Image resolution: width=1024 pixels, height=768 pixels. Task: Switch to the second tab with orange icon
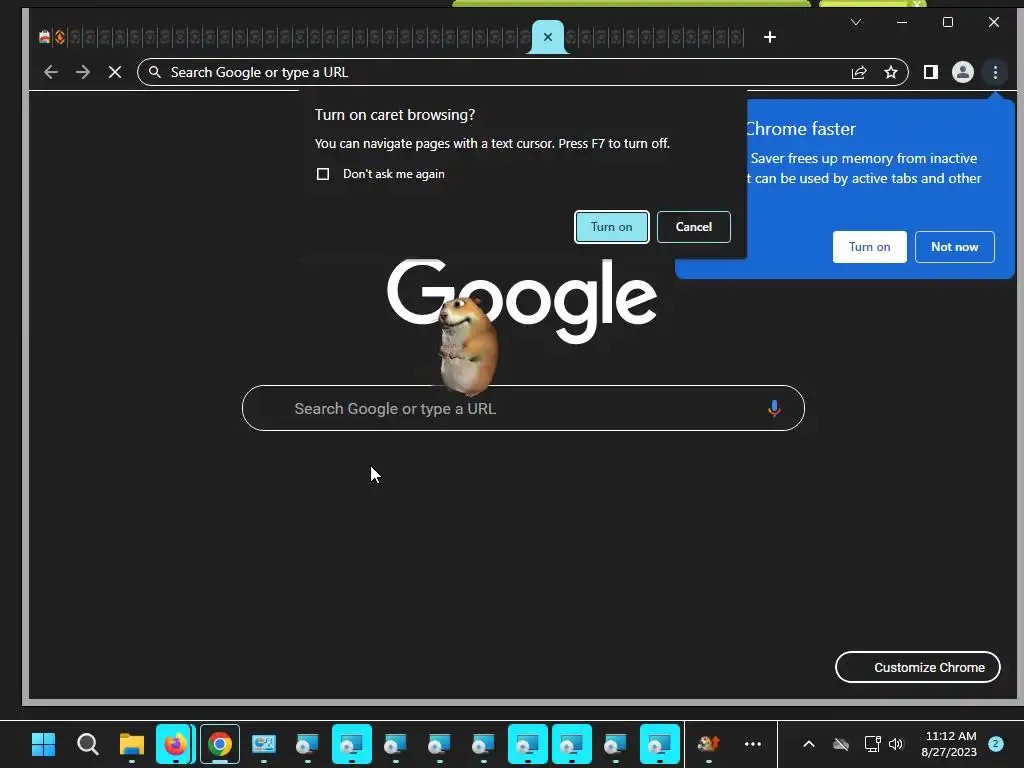click(x=59, y=37)
